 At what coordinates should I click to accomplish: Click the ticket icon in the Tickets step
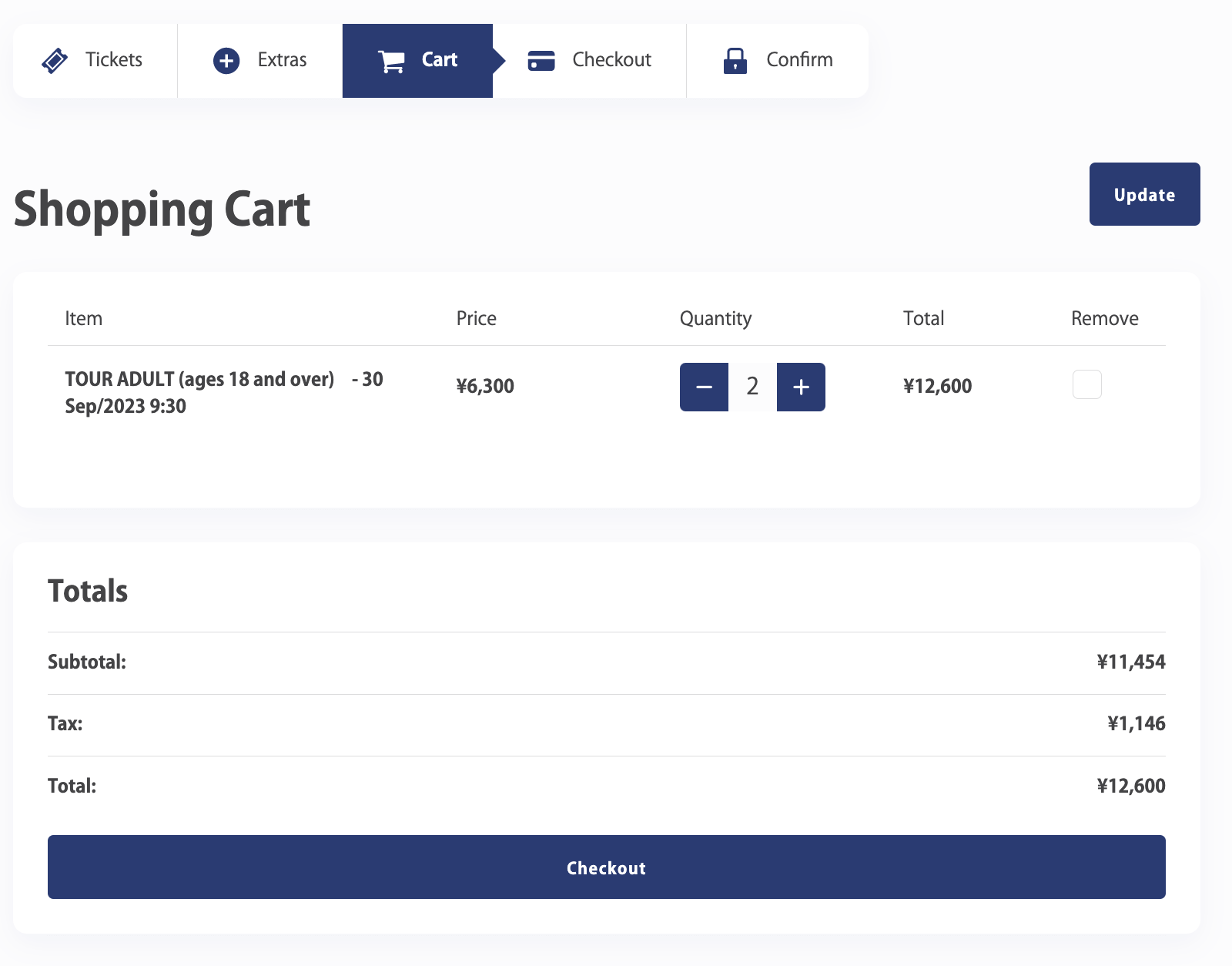point(55,60)
